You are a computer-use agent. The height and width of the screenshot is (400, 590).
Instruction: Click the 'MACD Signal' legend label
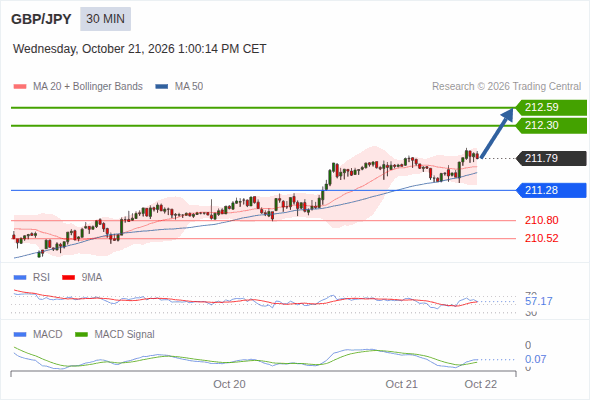coord(125,335)
